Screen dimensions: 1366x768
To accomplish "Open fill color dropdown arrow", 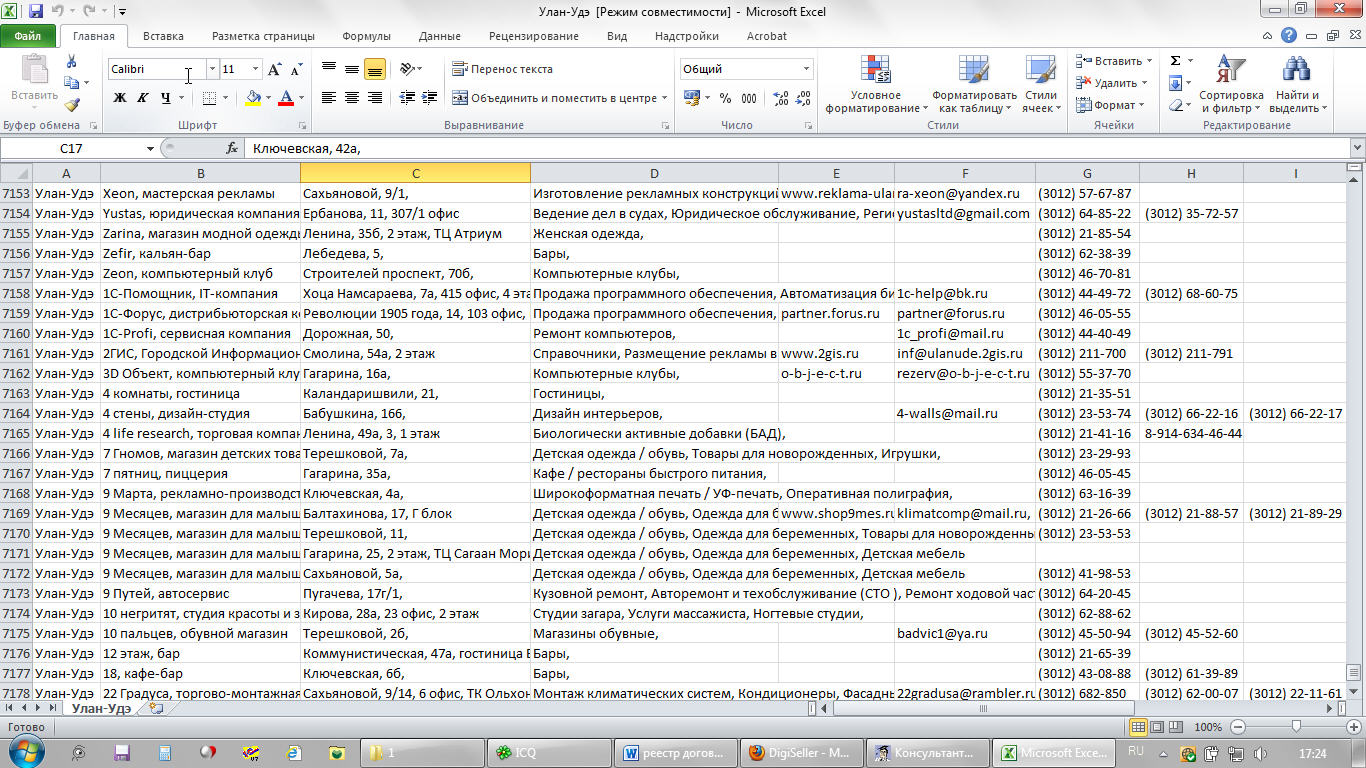I will 269,98.
